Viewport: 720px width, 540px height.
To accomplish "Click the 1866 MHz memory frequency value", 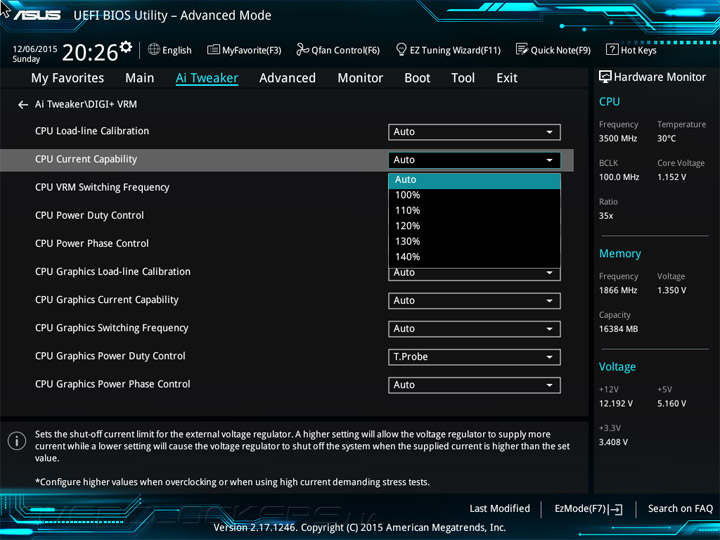I will point(618,291).
